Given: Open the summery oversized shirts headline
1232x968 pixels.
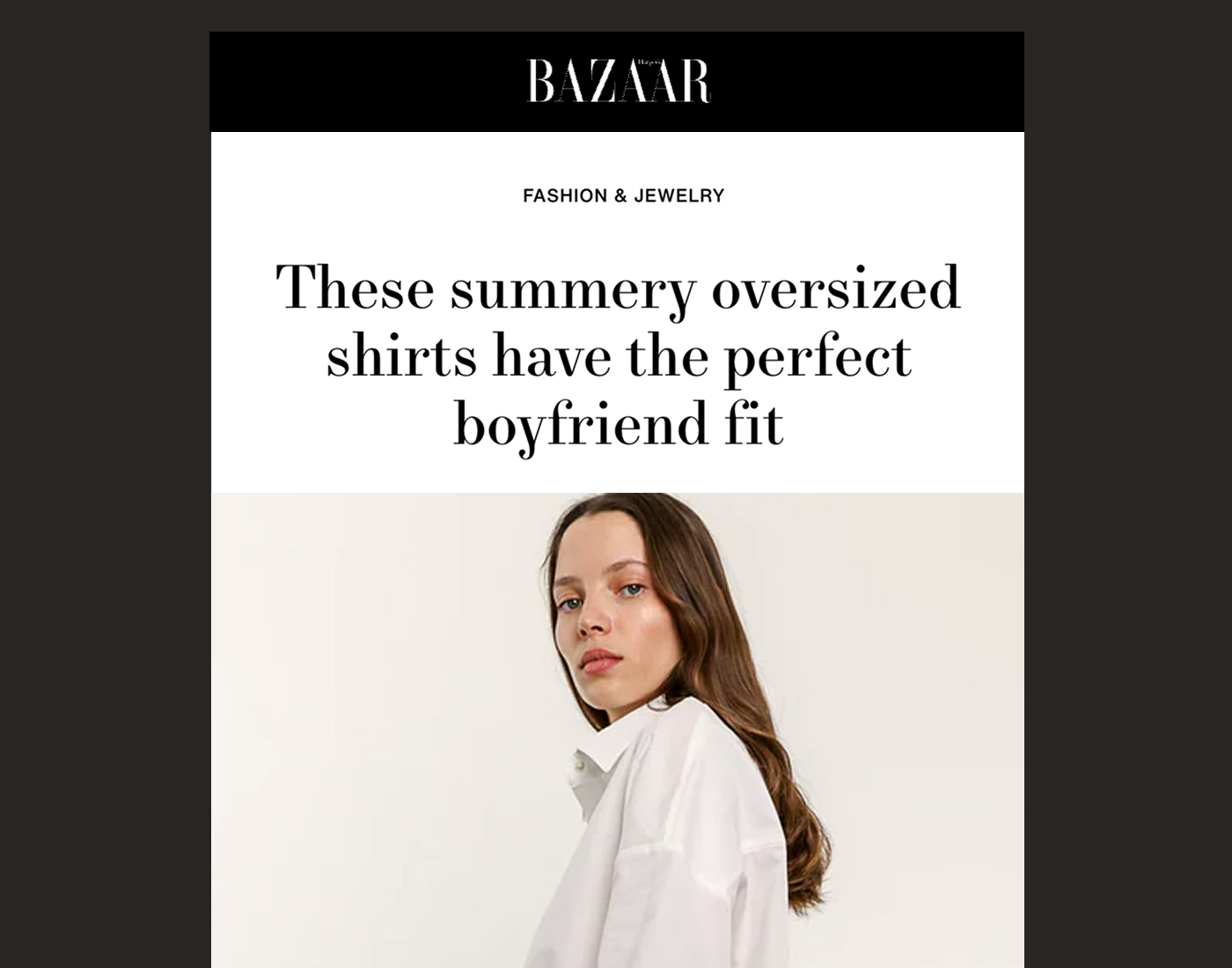Looking at the screenshot, I should 618,356.
